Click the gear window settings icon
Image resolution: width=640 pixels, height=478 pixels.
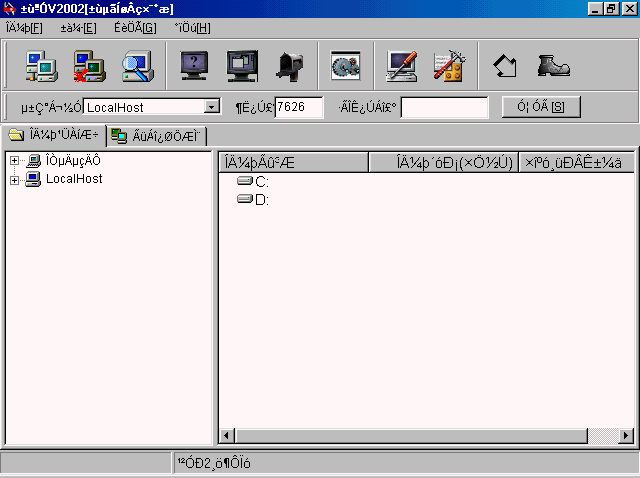345,65
